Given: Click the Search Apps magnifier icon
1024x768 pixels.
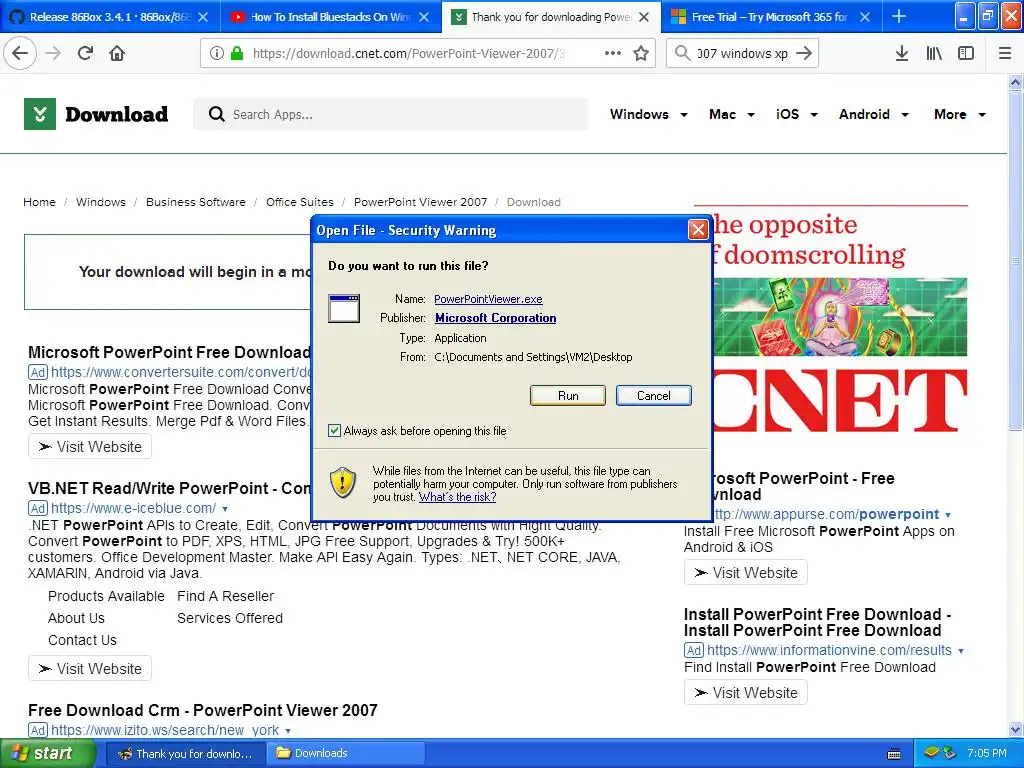Looking at the screenshot, I should [x=216, y=114].
